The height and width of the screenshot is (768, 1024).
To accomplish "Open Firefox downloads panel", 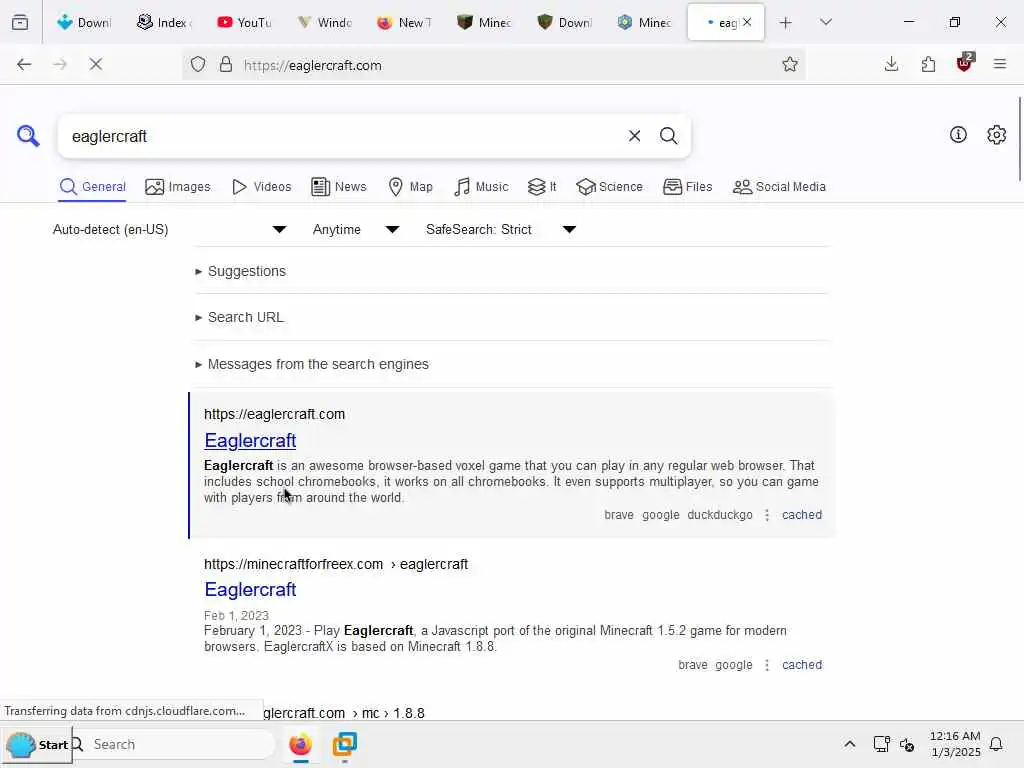I will coord(891,64).
